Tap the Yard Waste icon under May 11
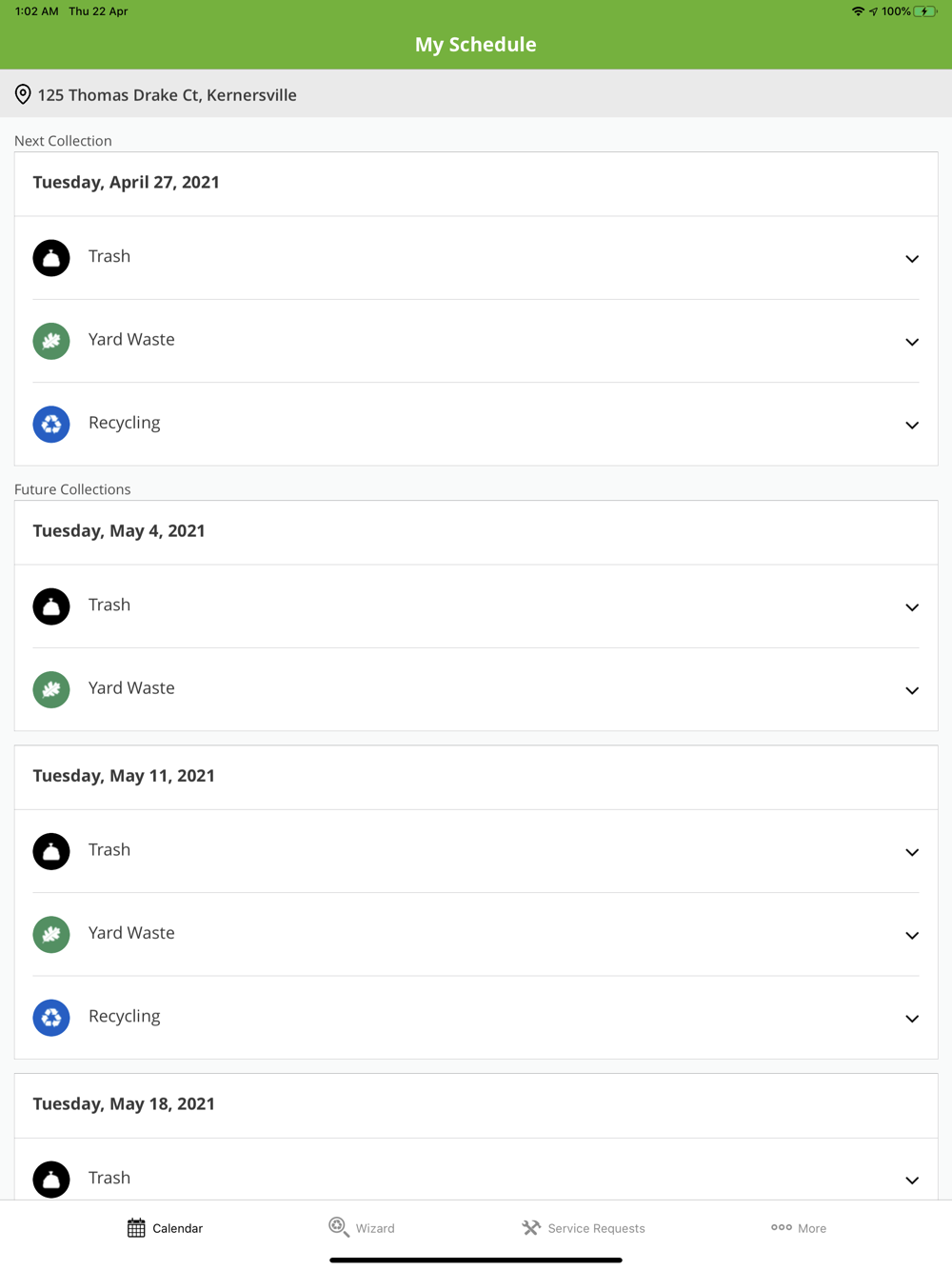Viewport: 952px width, 1270px height. [x=51, y=934]
